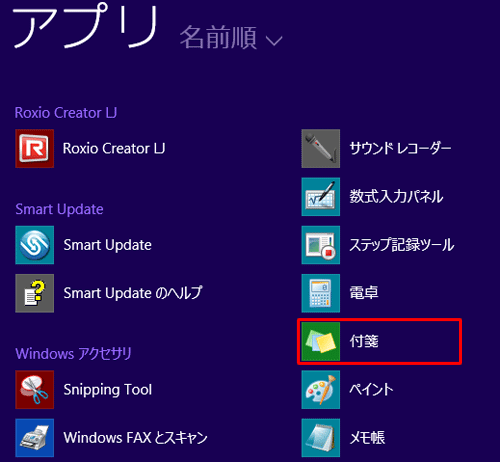Open the Smart Update help question-mark icon

pyautogui.click(x=34, y=293)
